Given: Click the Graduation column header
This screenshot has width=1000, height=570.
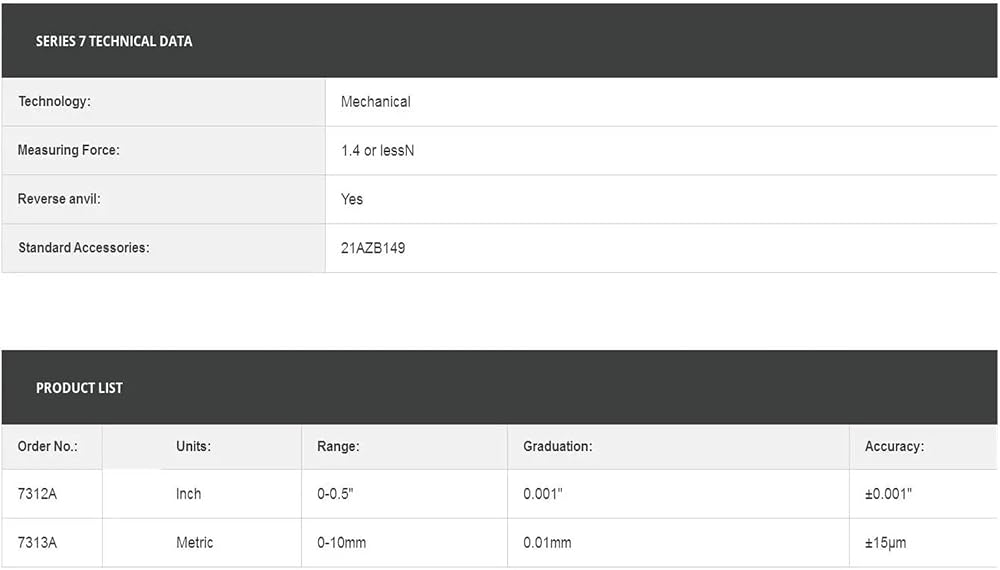Looking at the screenshot, I should [x=557, y=446].
